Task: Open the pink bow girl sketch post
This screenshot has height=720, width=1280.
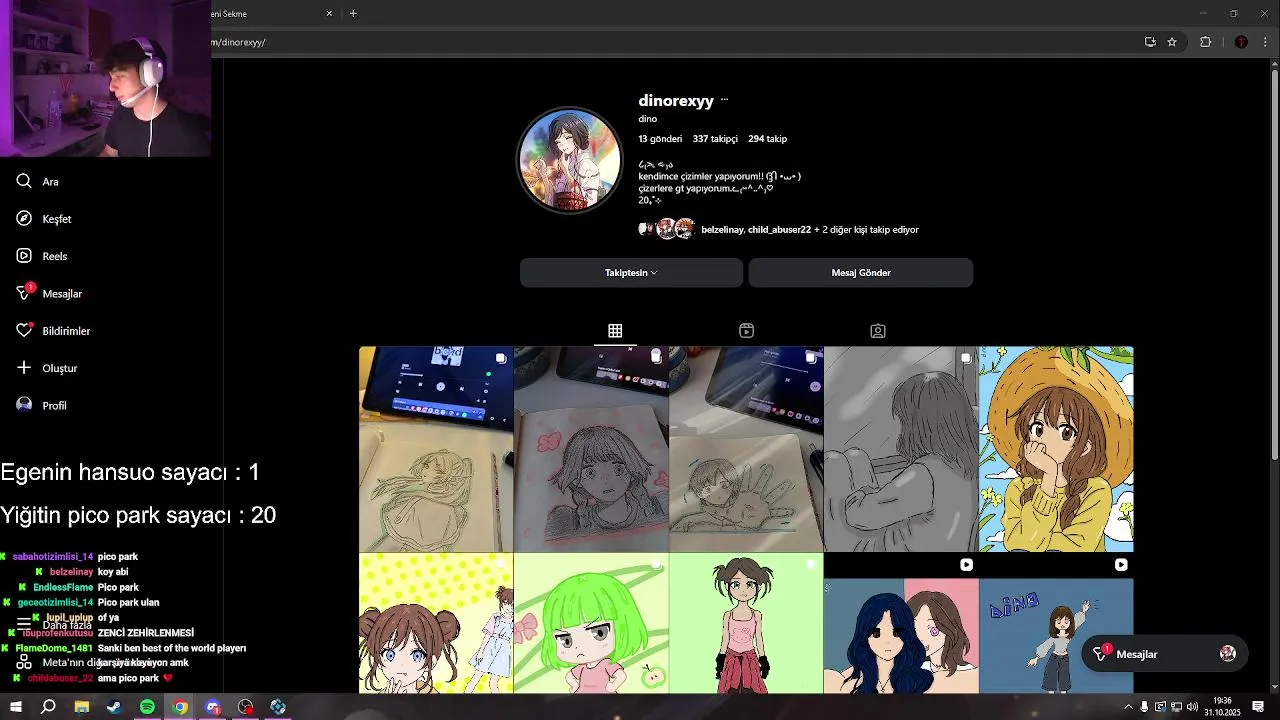Action: click(x=591, y=449)
